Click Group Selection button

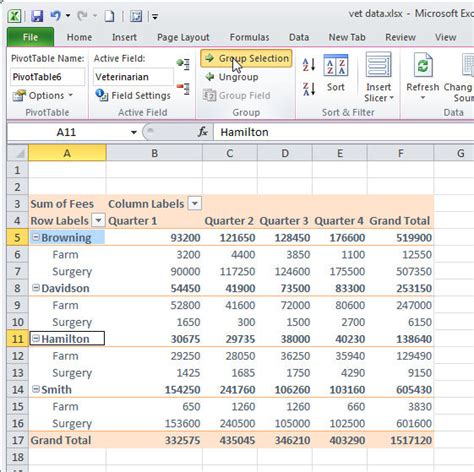[246, 58]
